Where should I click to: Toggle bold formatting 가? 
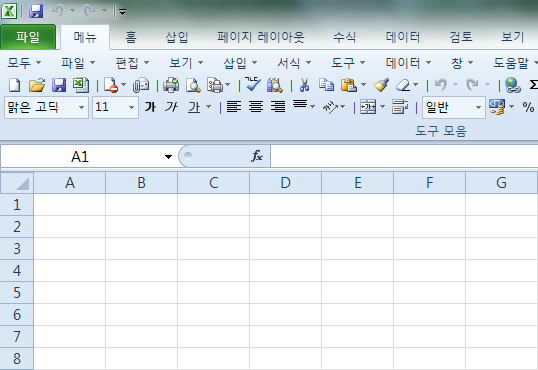tap(150, 107)
